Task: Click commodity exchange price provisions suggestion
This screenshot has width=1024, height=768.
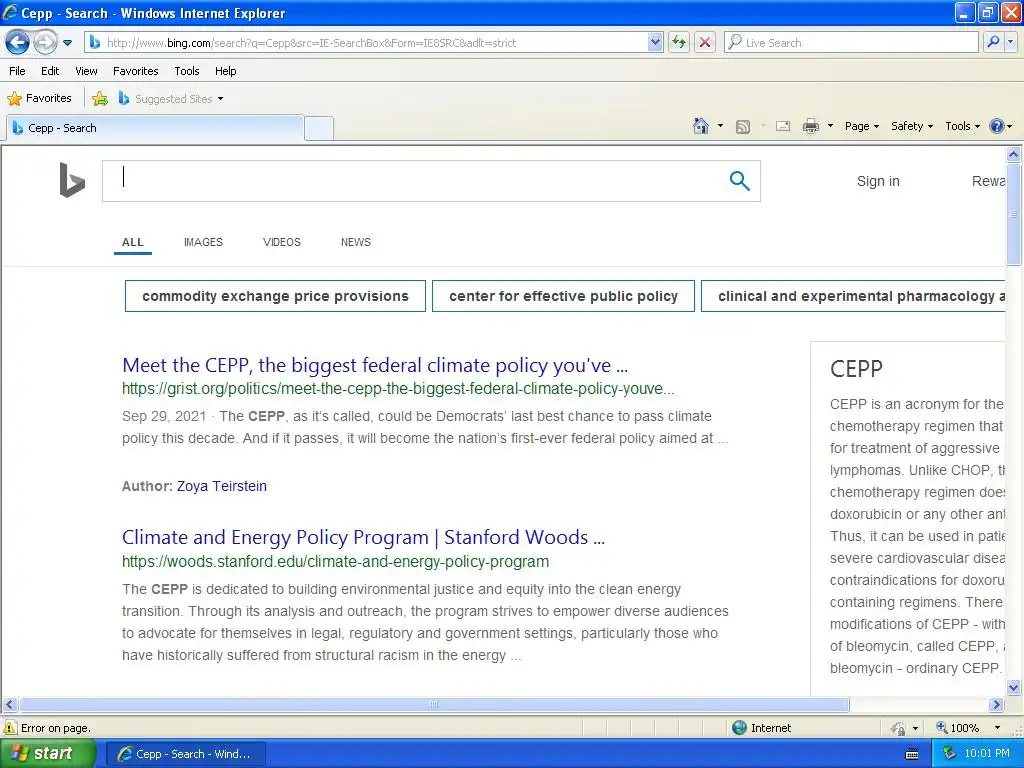Action: (275, 296)
